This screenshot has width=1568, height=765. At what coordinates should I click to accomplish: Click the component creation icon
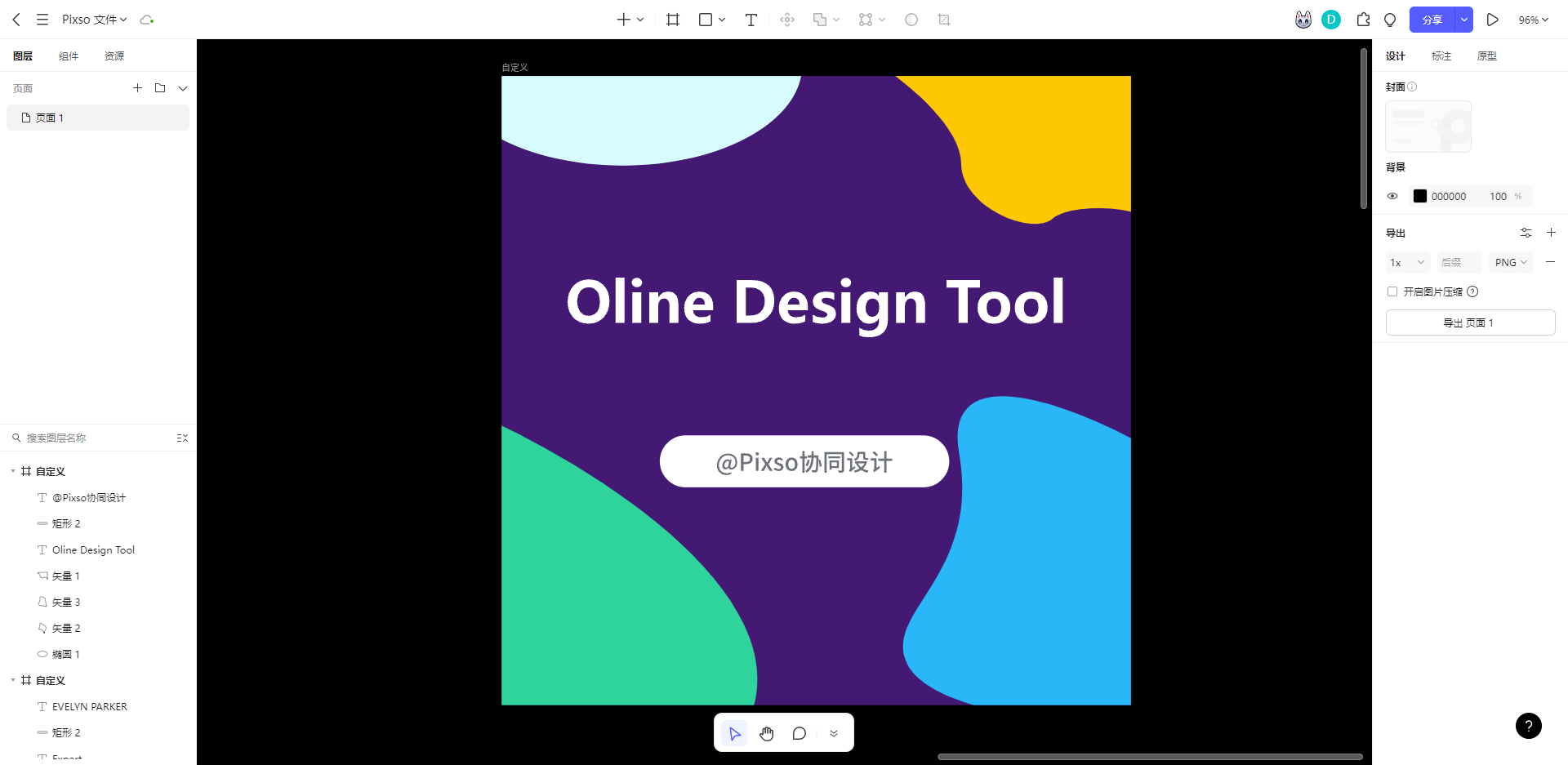[787, 20]
